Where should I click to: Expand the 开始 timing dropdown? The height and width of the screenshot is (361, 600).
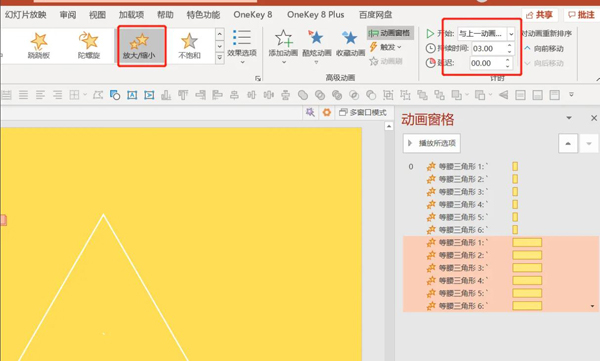(x=511, y=34)
